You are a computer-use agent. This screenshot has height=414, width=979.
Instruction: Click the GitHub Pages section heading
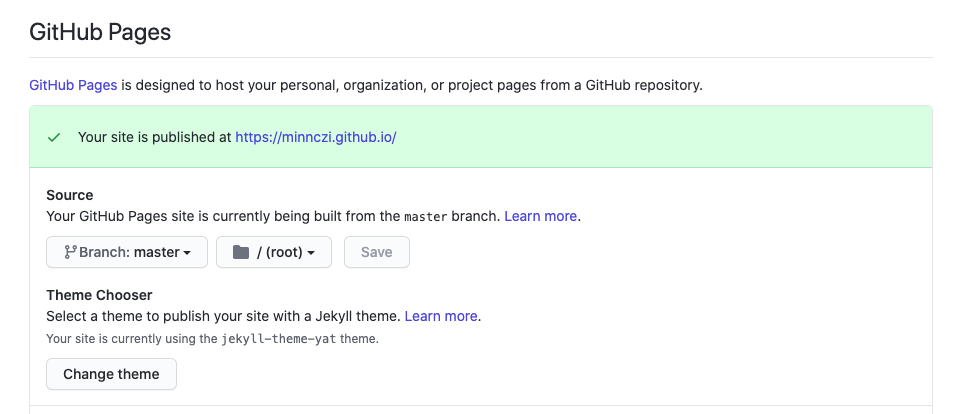pyautogui.click(x=100, y=32)
